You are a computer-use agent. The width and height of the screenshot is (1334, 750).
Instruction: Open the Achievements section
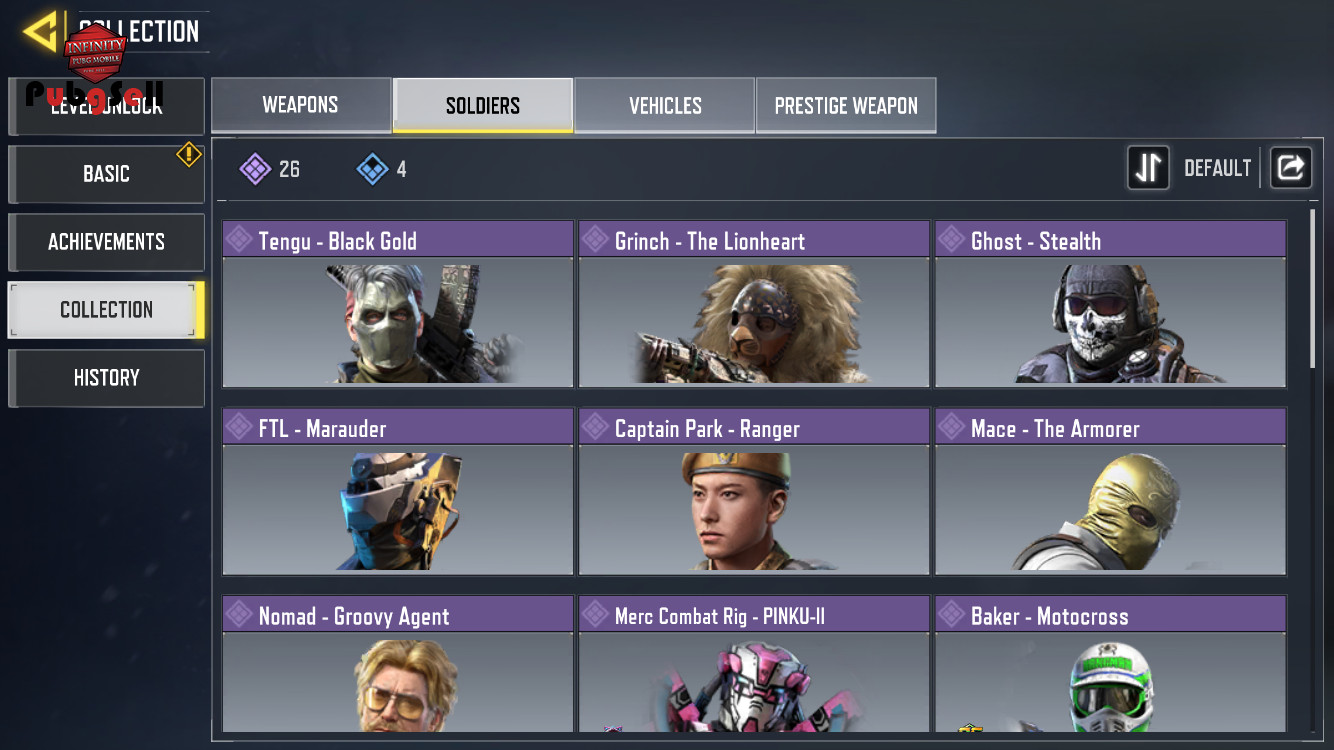[x=106, y=242]
